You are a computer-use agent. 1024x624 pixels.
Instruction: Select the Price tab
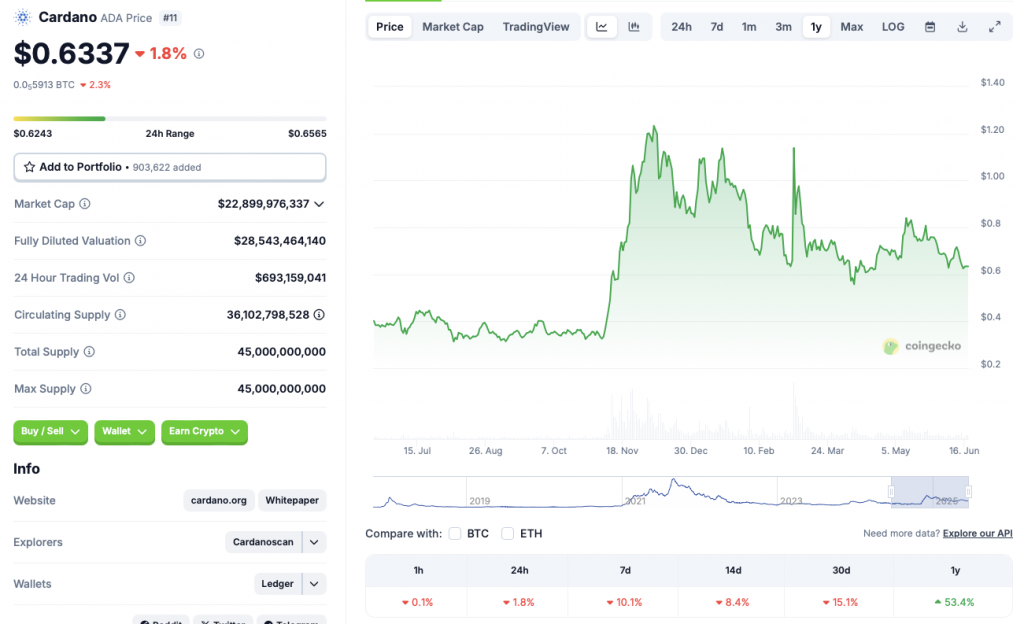pos(390,27)
